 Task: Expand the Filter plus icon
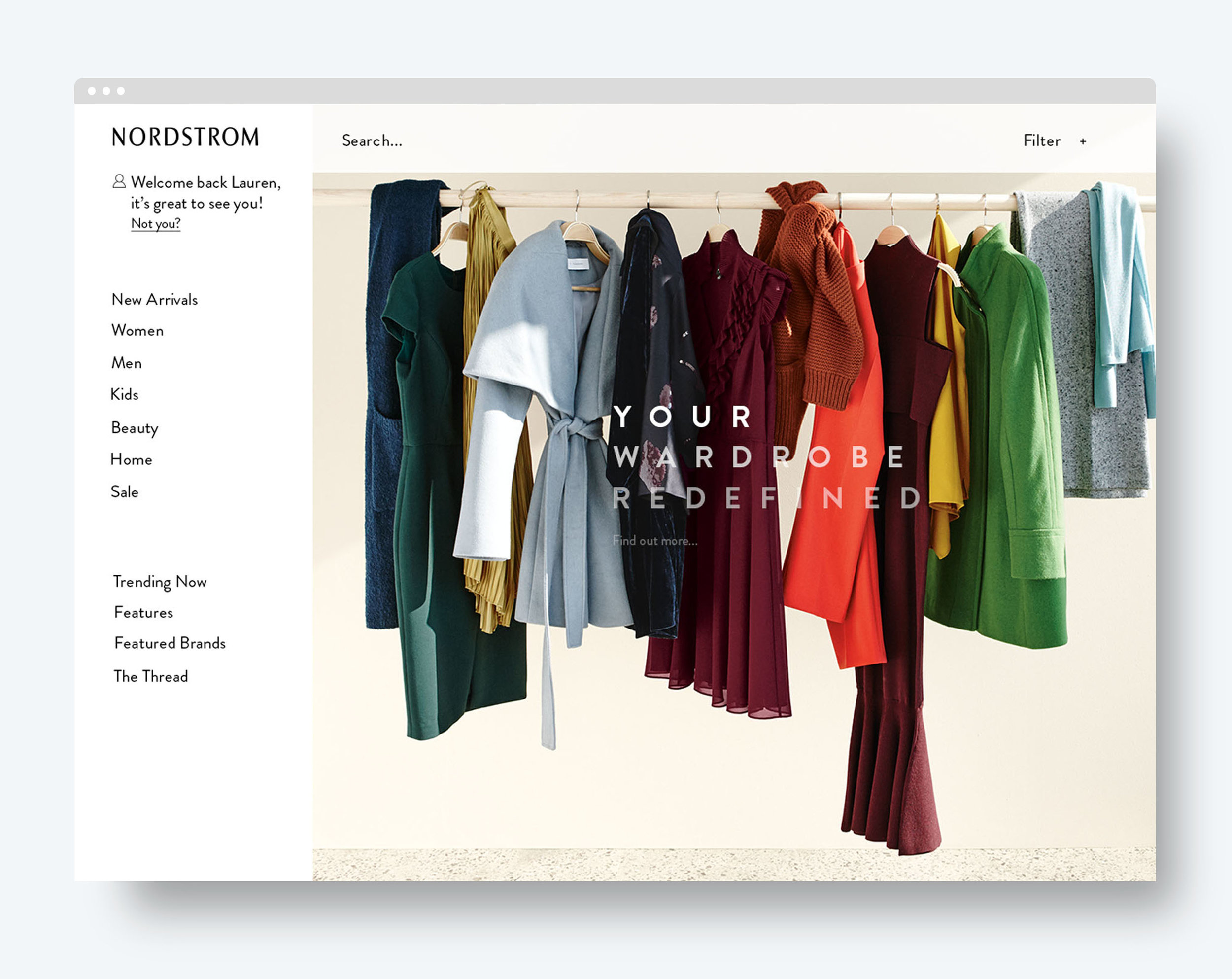(x=1083, y=141)
